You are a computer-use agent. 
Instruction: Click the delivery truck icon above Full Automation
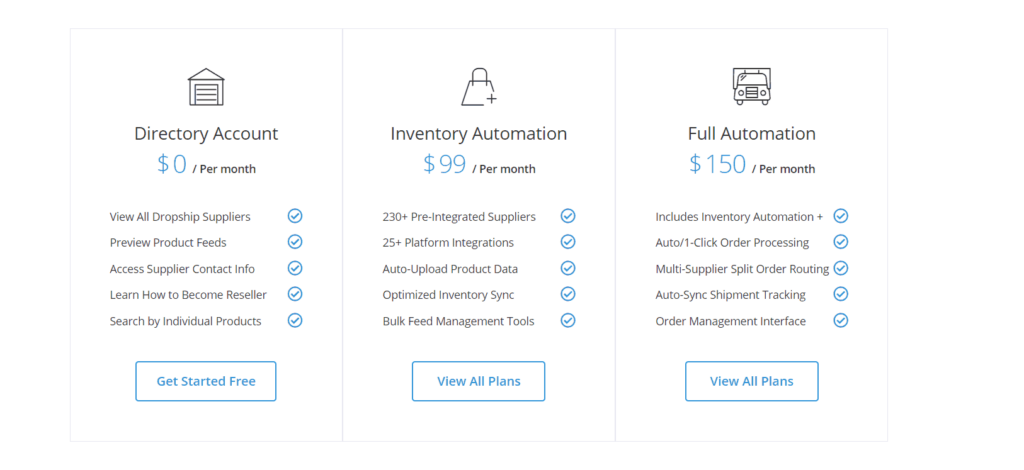[x=752, y=87]
